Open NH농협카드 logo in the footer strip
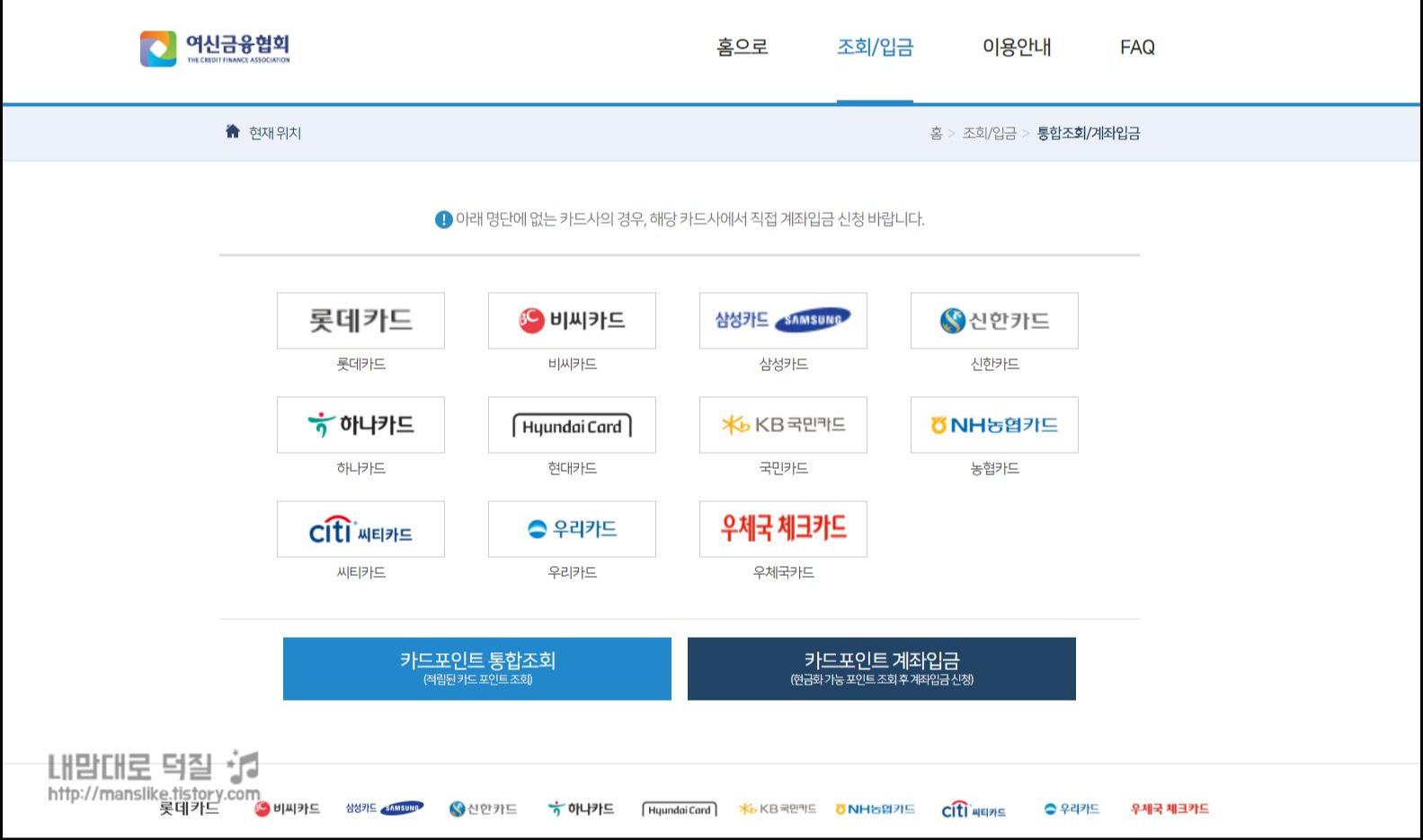Image resolution: width=1423 pixels, height=840 pixels. (x=876, y=809)
